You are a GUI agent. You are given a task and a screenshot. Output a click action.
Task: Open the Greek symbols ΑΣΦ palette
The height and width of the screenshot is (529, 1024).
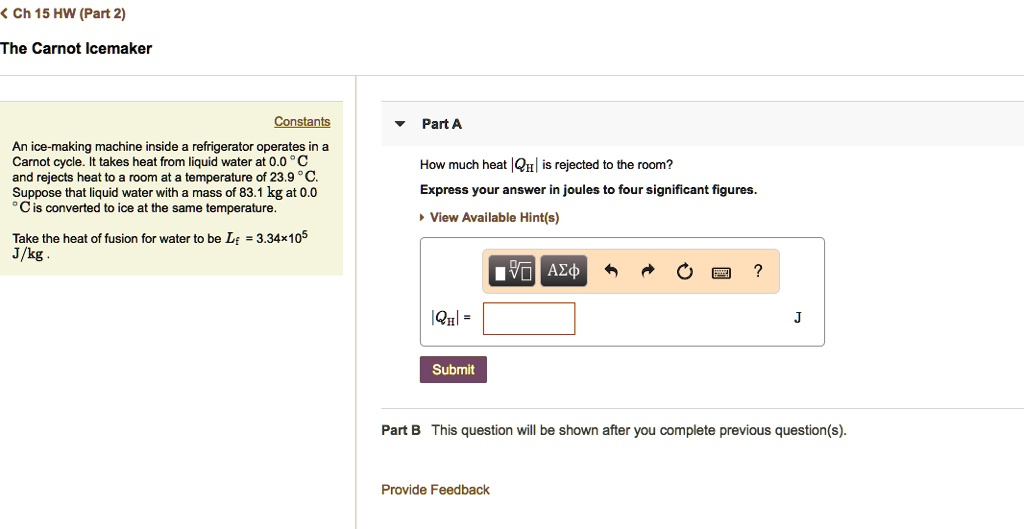tap(564, 271)
